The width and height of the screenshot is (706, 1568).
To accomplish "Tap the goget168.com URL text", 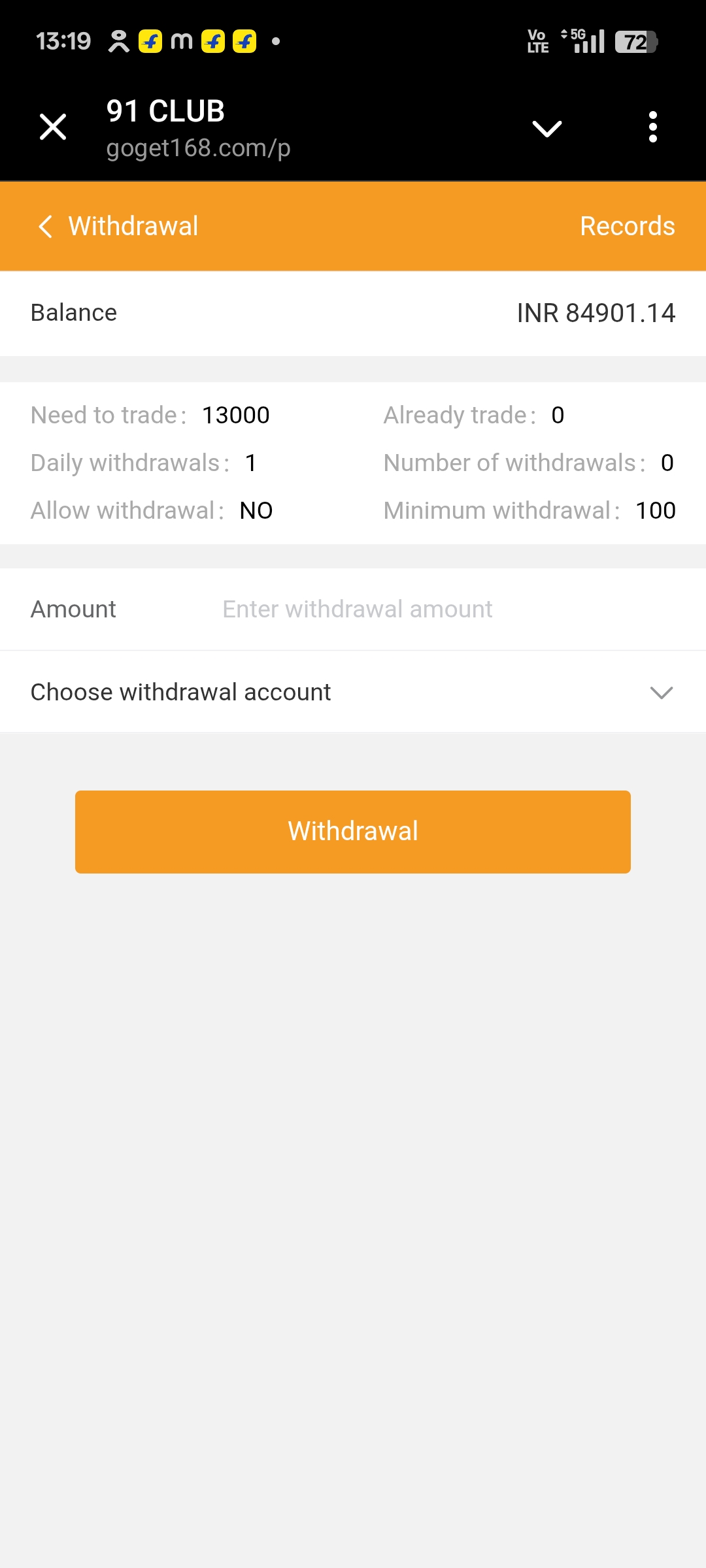I will [x=198, y=148].
